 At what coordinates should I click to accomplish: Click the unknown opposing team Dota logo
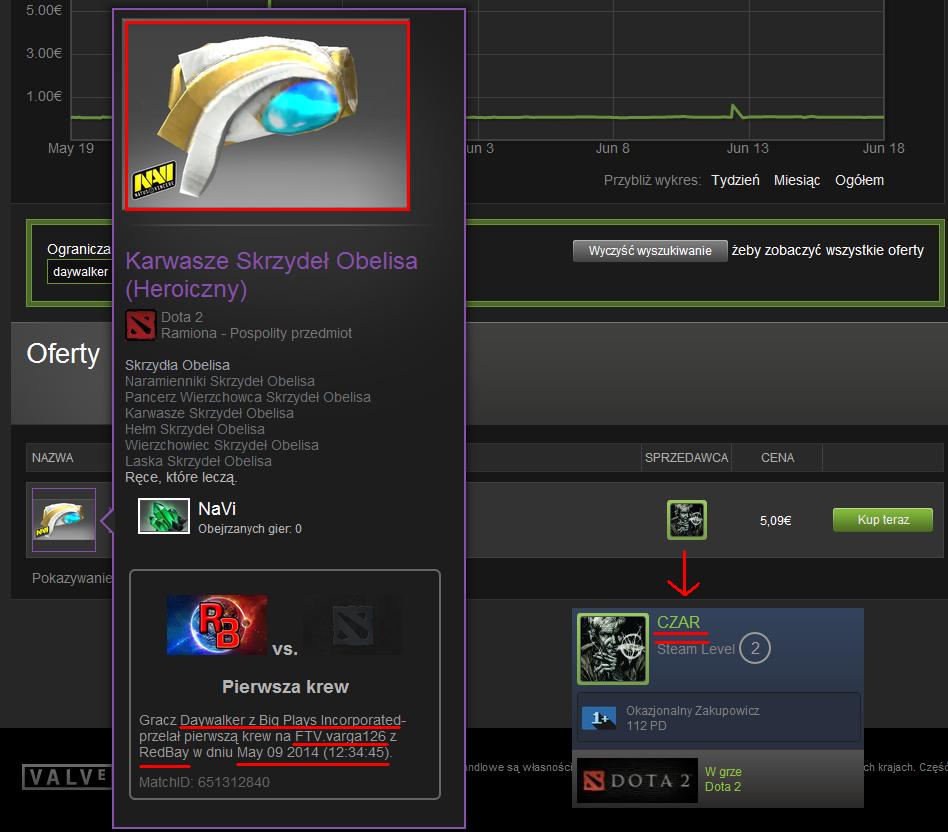coord(352,625)
